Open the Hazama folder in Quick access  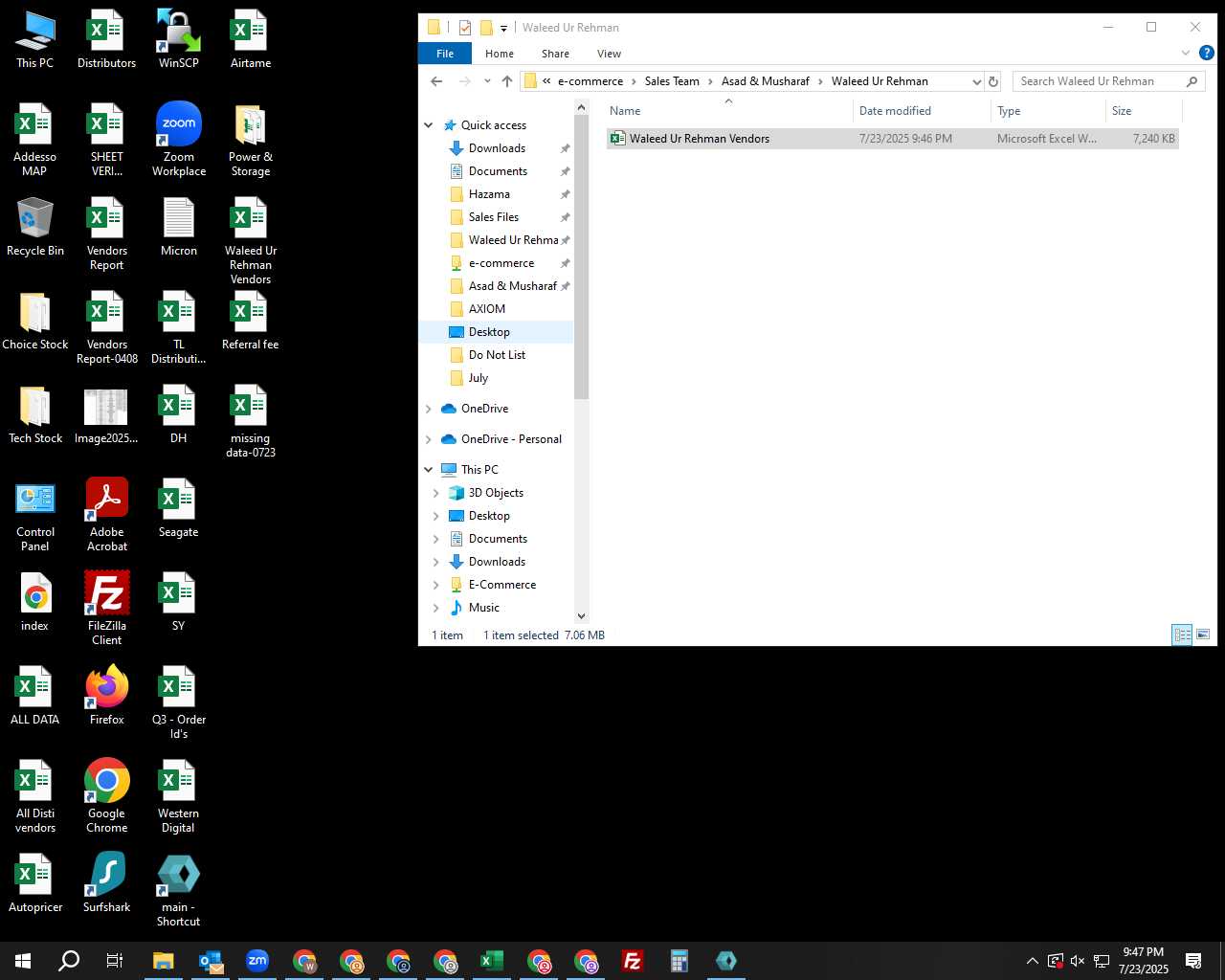tap(489, 194)
